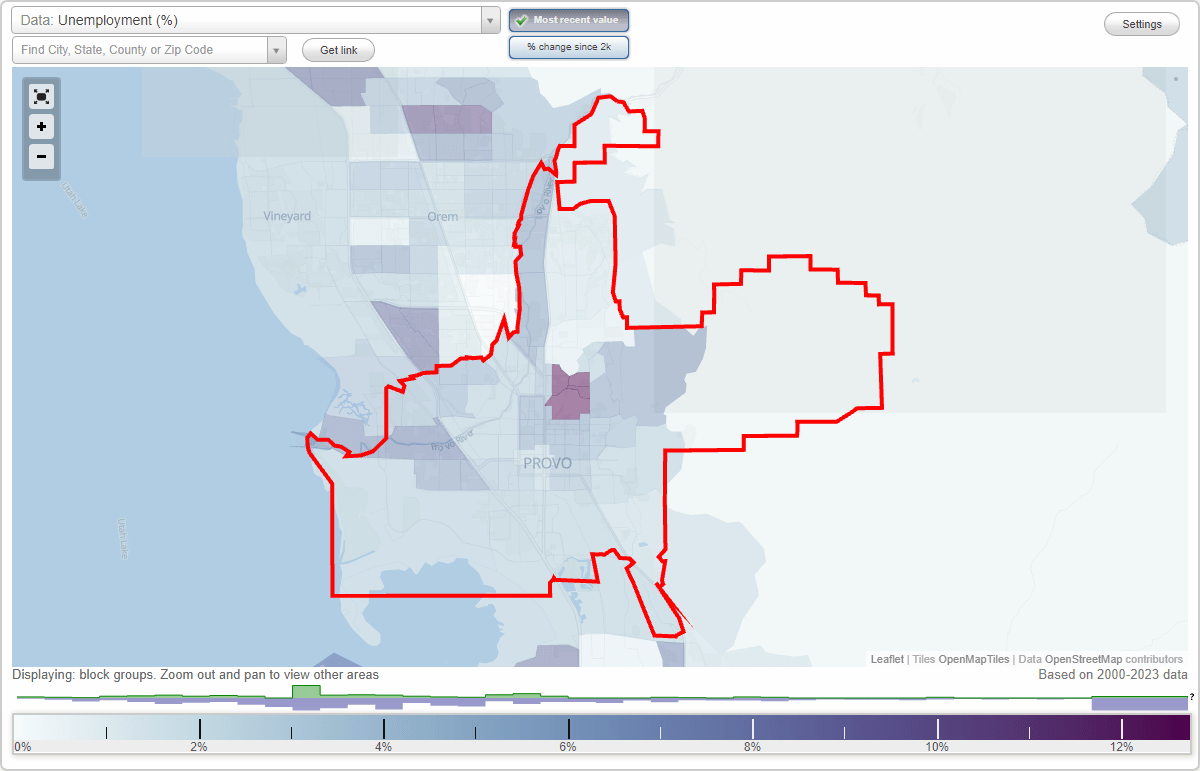Open the Data dropdown arrow

489,19
